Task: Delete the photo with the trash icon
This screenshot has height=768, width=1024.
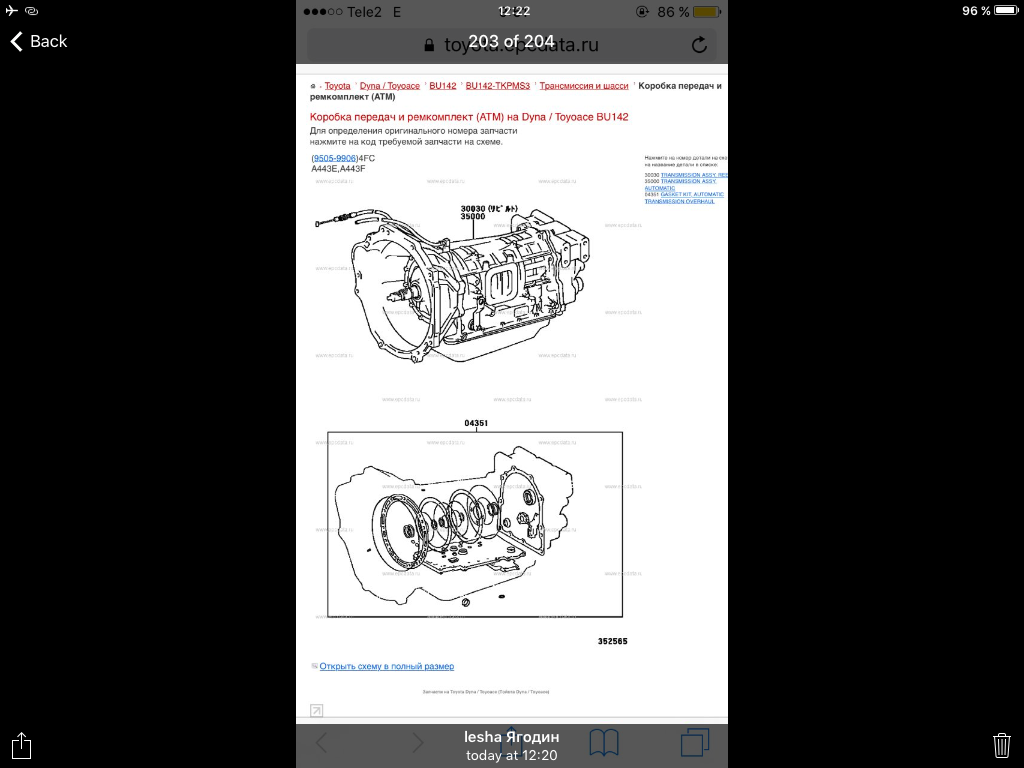Action: (x=1001, y=745)
